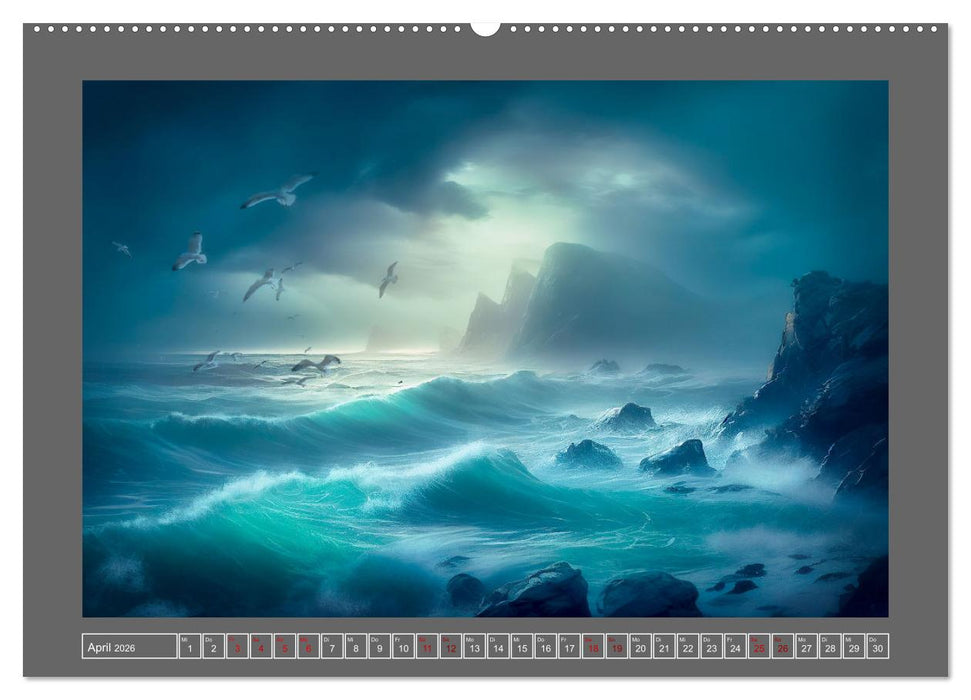Click the red Saturday 11 cell

pos(427,647)
